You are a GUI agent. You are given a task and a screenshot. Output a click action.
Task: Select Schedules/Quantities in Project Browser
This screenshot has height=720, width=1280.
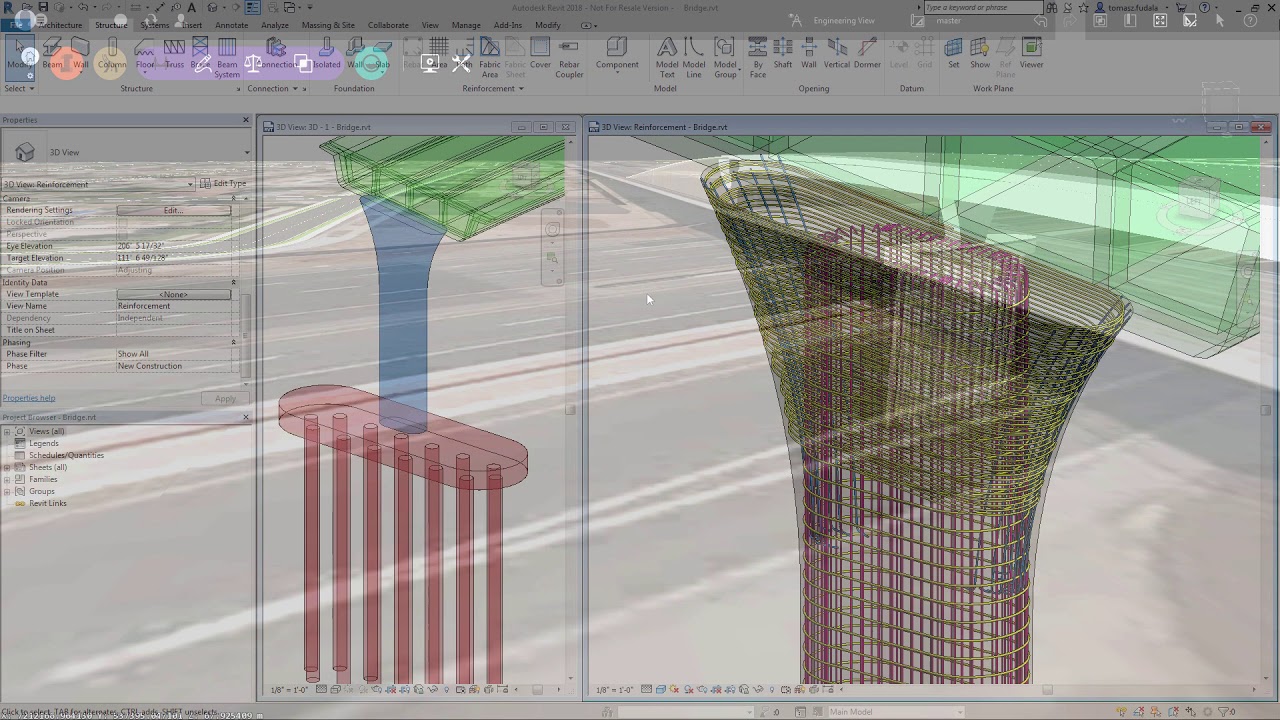pos(66,455)
